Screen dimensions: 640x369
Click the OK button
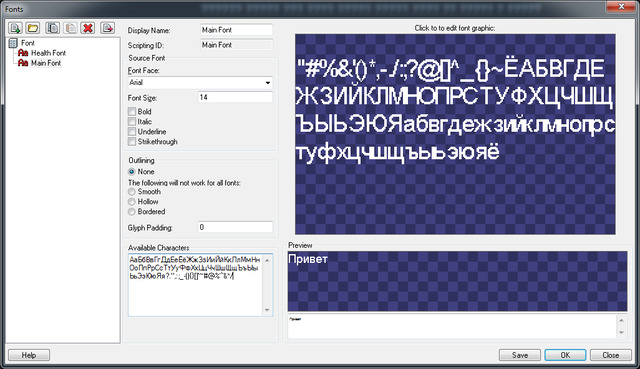pos(565,355)
